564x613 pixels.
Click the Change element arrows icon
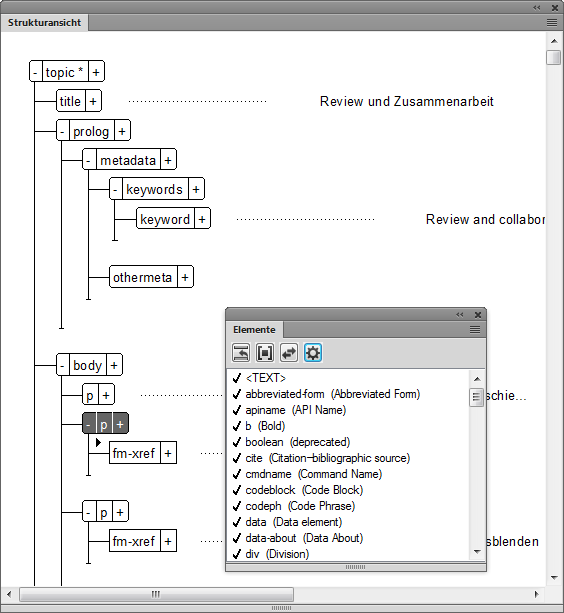(289, 353)
